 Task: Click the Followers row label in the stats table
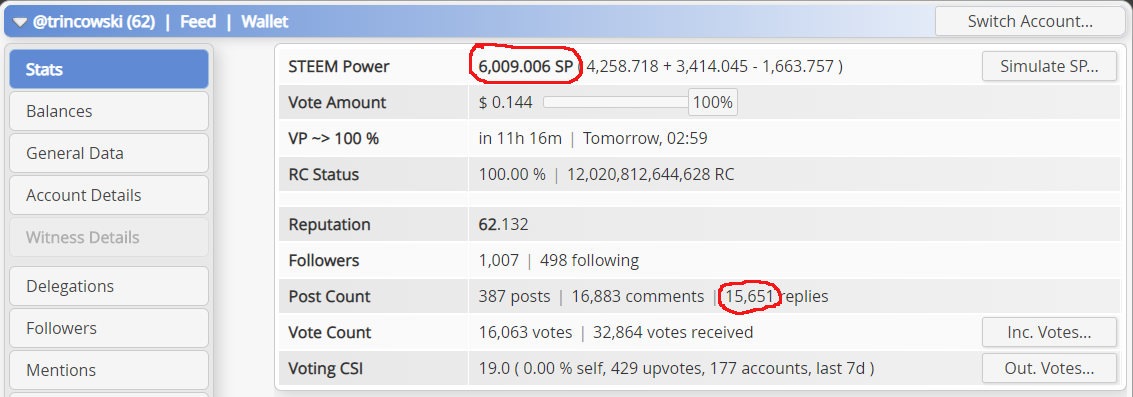[324, 260]
